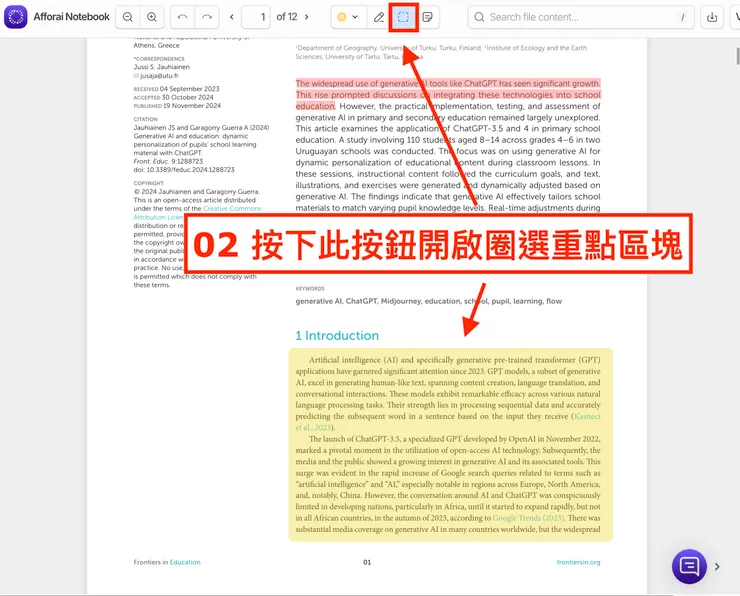Click the RECEIVED 04 September 2023 line
This screenshot has height=596, width=740.
point(177,89)
